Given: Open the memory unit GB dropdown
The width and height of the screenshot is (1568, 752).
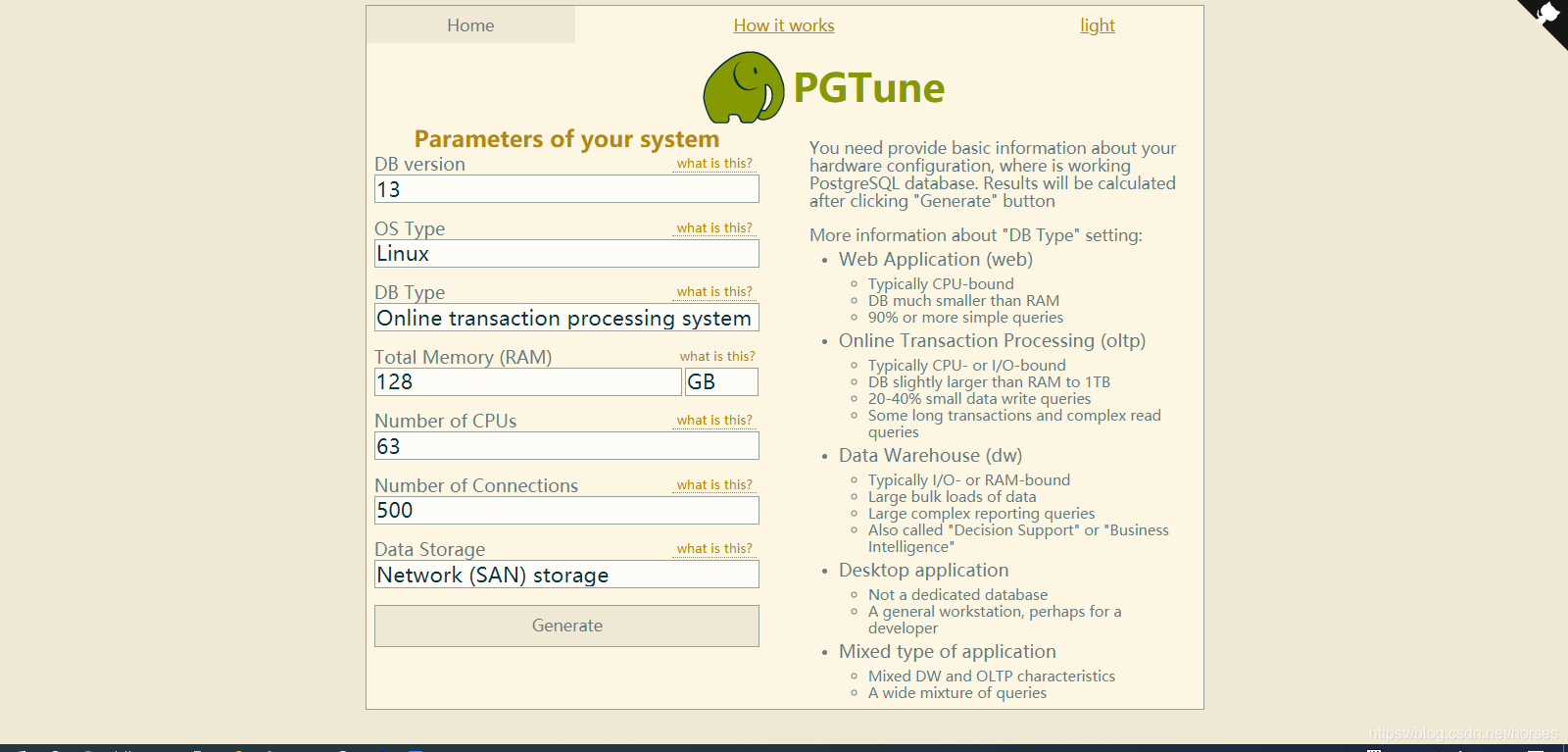Looking at the screenshot, I should point(721,381).
